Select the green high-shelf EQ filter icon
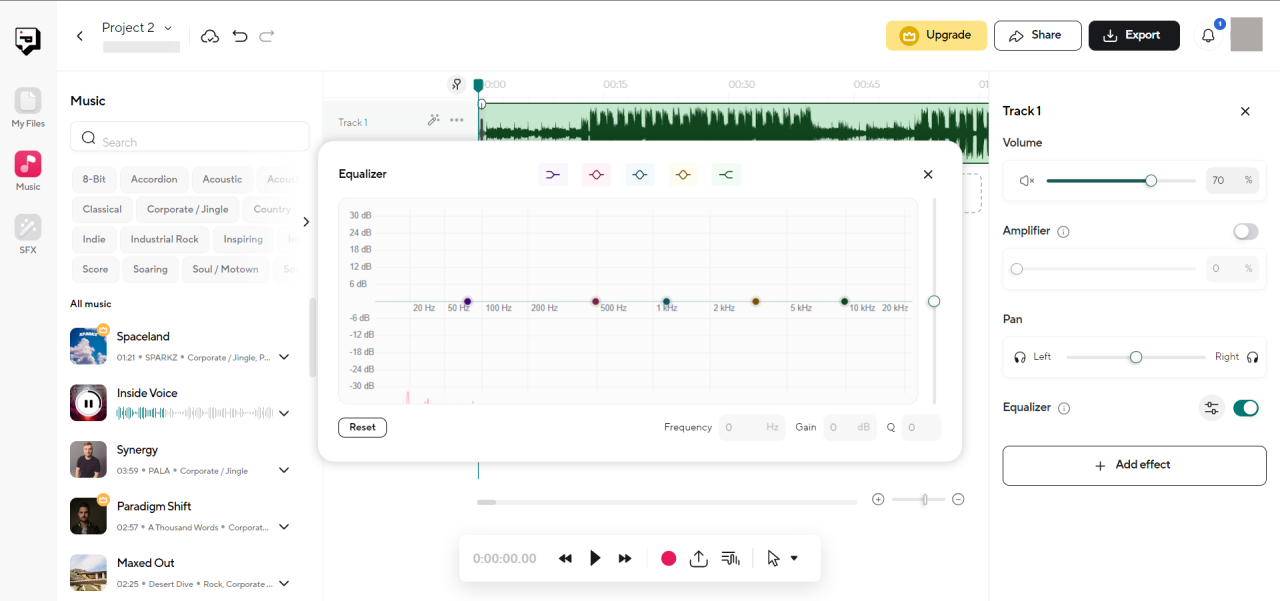This screenshot has height=601, width=1280. [726, 174]
